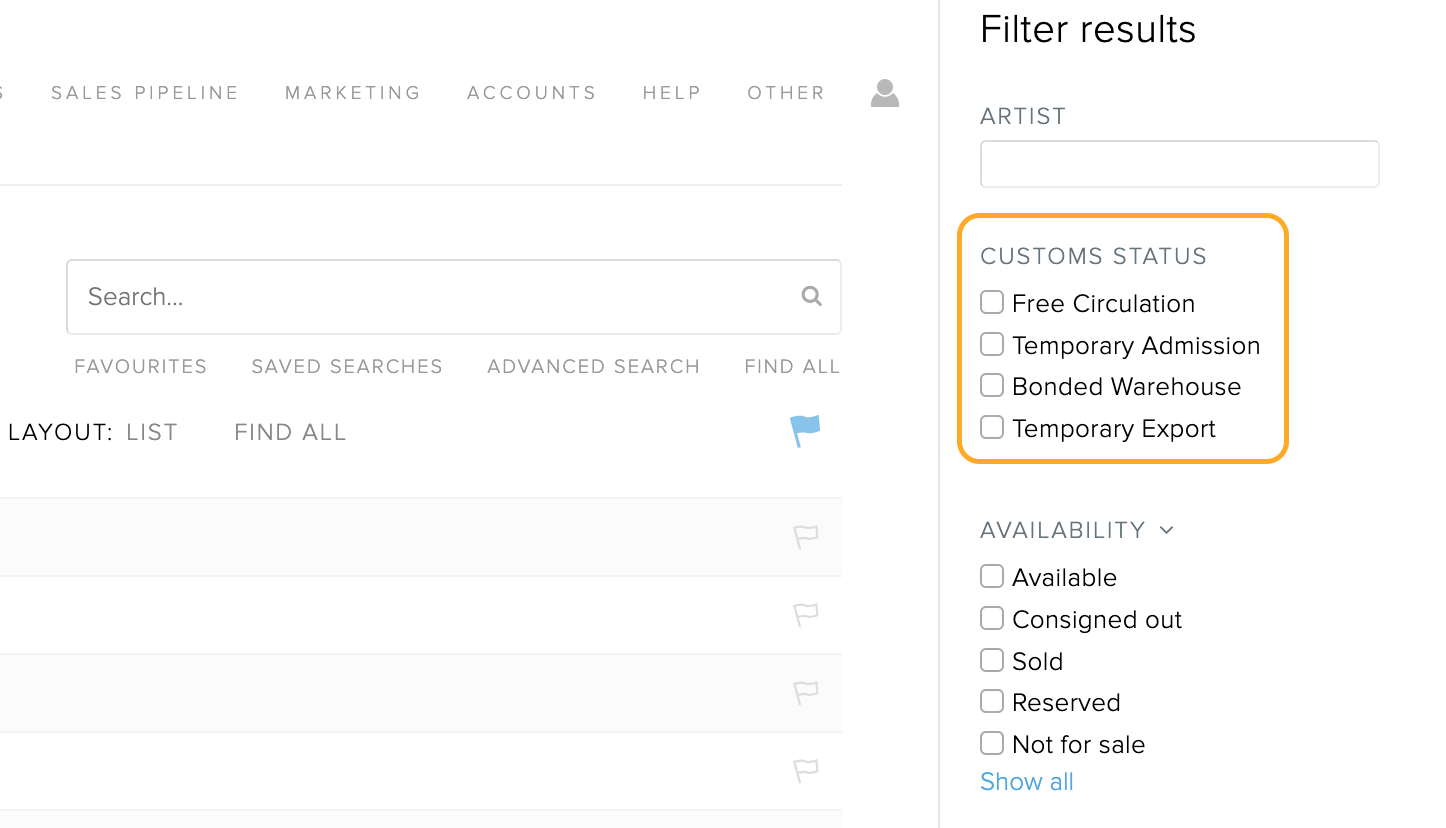Collapse the Availability section chevron

[1166, 530]
